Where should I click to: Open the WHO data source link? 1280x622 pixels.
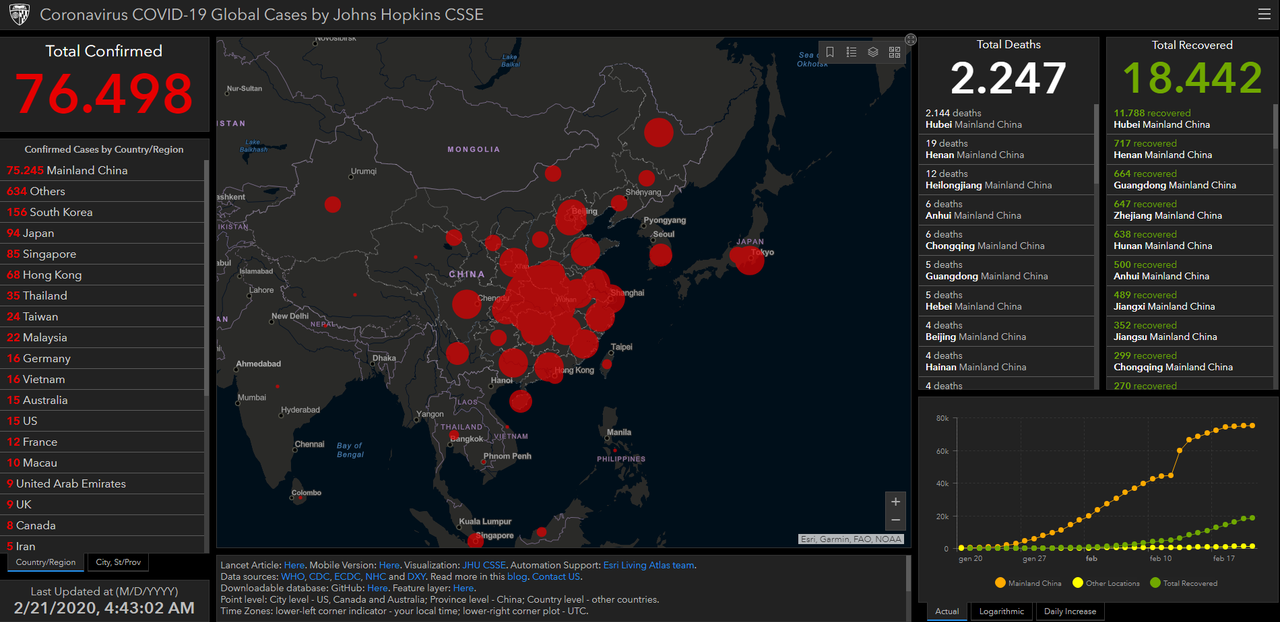point(293,577)
